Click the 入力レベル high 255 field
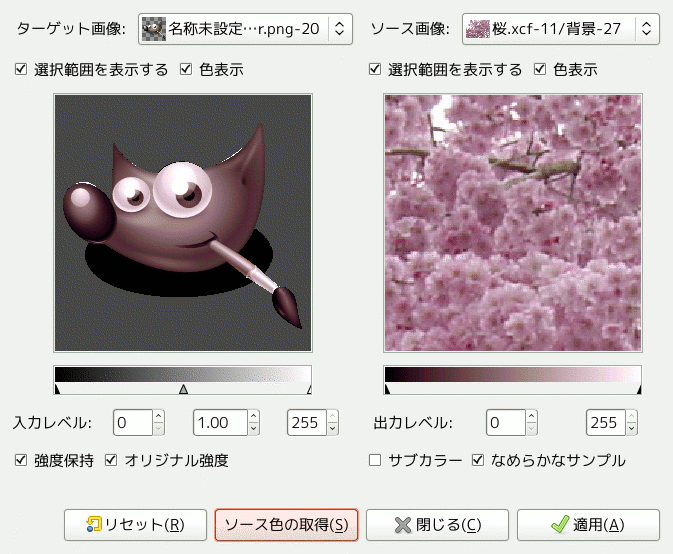 point(307,423)
